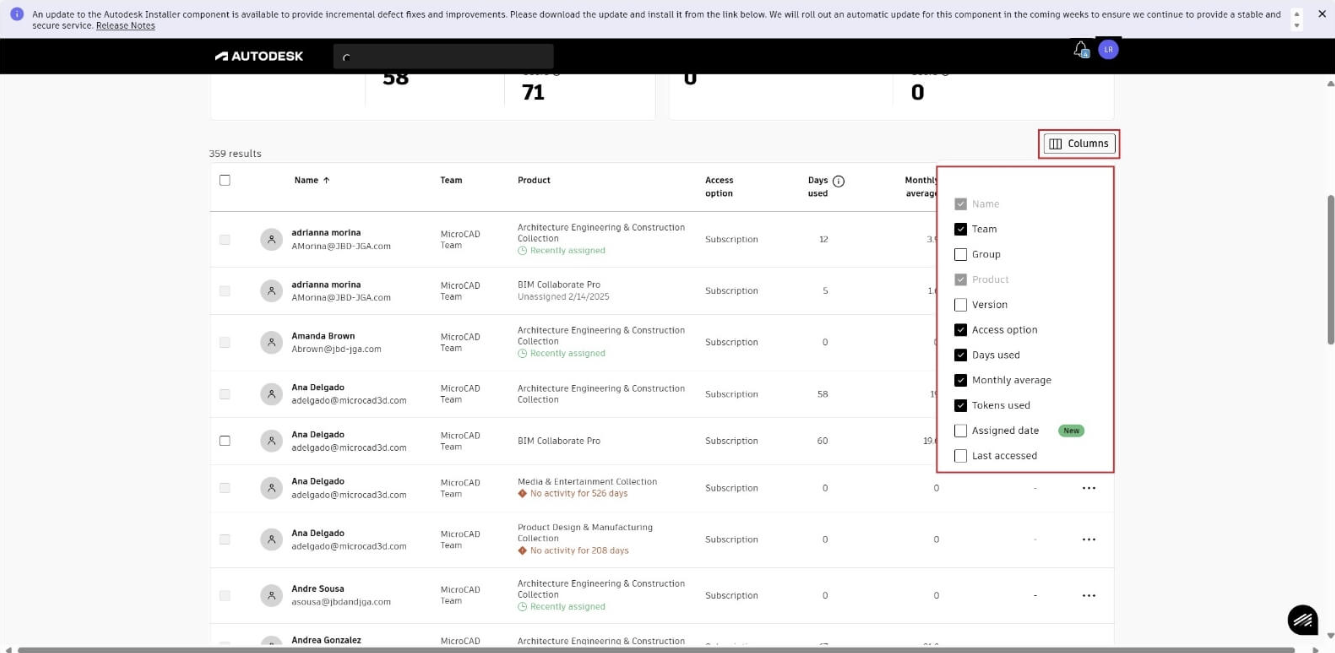Image resolution: width=1335 pixels, height=653 pixels.
Task: Open the more-options ellipsis for Andre Sousa
Action: tap(1089, 596)
